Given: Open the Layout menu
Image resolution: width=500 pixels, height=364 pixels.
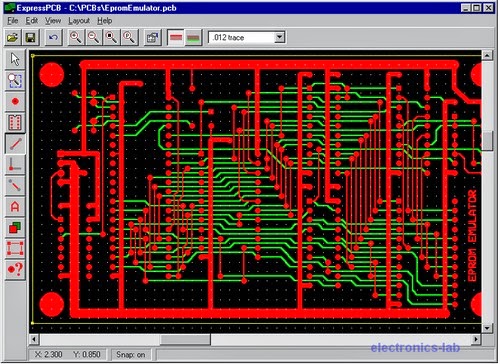Looking at the screenshot, I should (x=79, y=21).
